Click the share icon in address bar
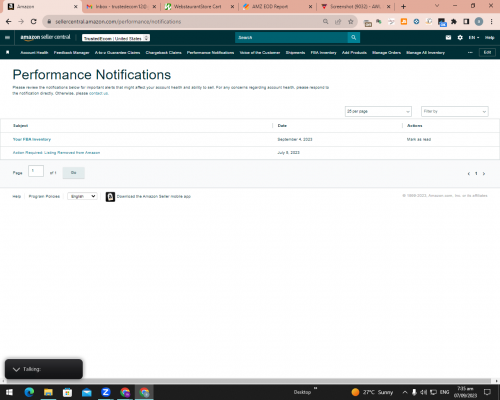This screenshot has height=400, width=500. pyautogui.click(x=338, y=22)
